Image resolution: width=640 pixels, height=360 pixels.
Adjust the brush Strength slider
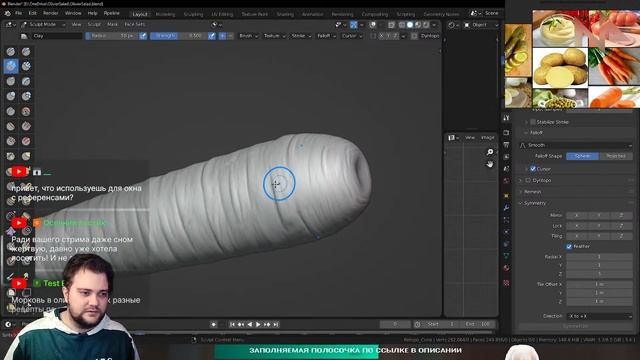(178, 36)
